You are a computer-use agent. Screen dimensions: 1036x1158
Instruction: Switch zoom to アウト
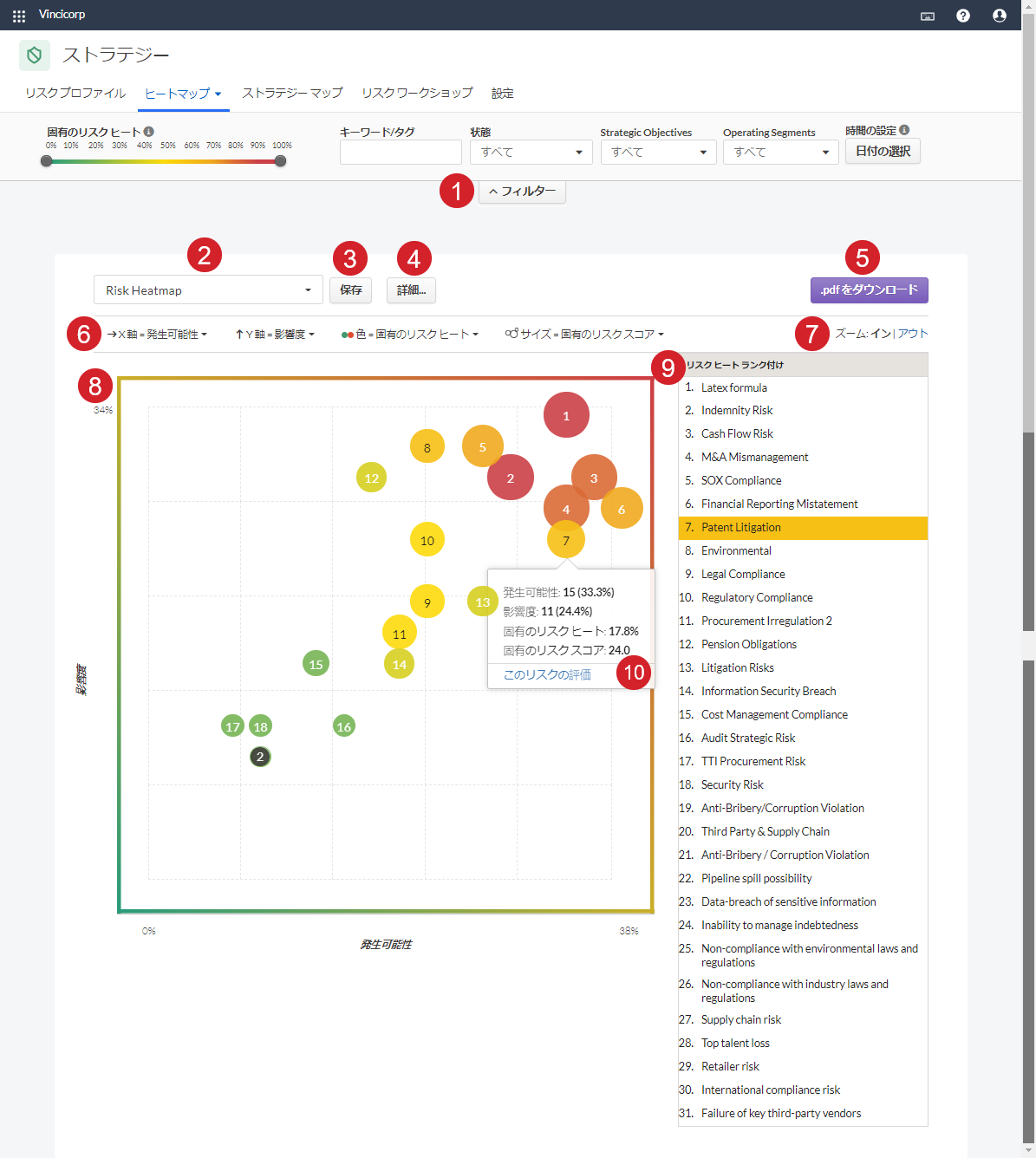913,334
